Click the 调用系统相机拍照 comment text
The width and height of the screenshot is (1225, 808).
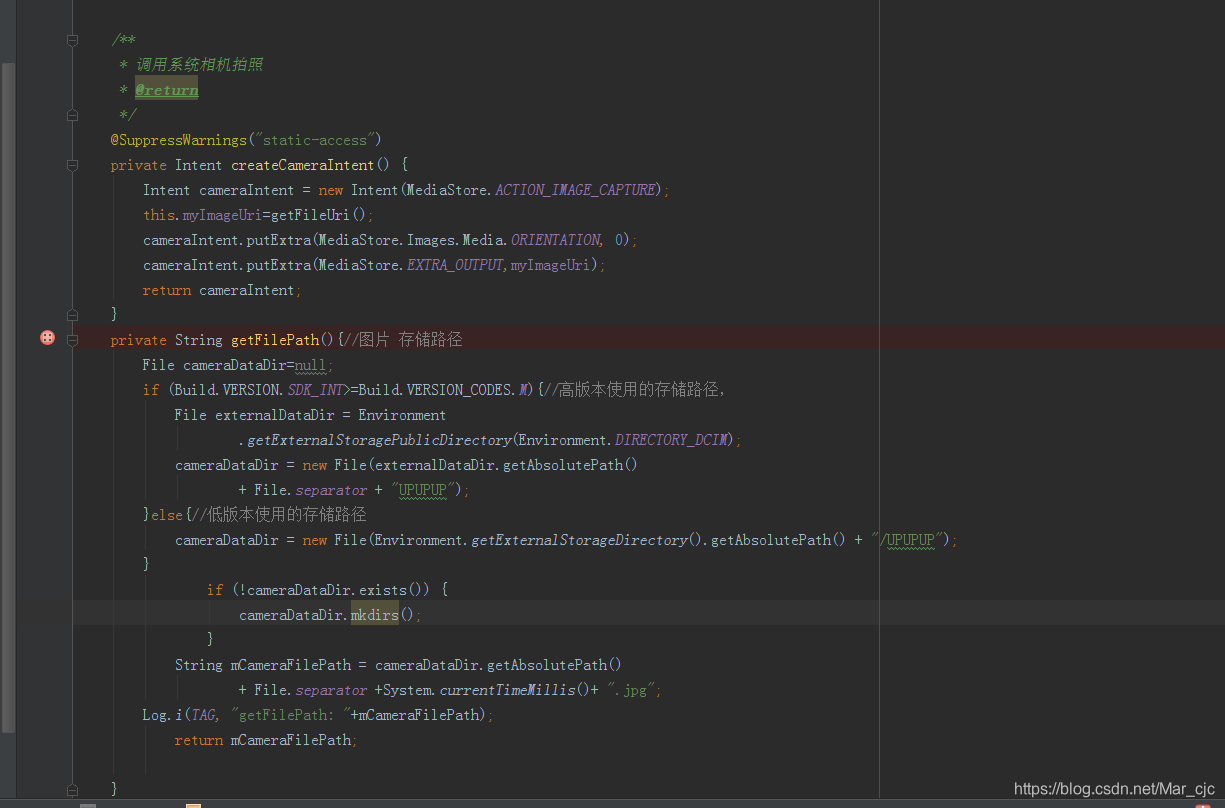[x=199, y=65]
